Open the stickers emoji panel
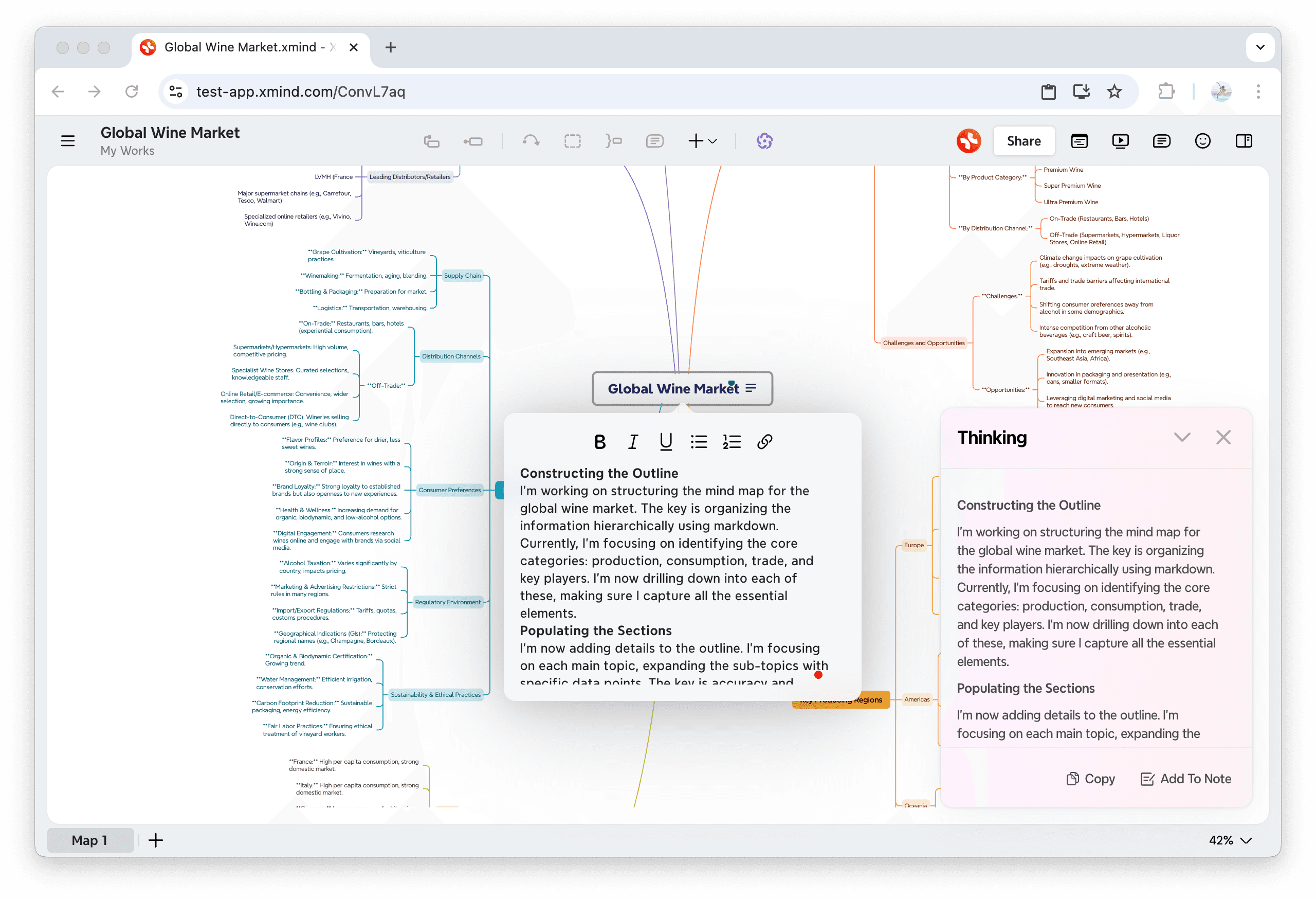The height and width of the screenshot is (900, 1316). (x=1203, y=140)
